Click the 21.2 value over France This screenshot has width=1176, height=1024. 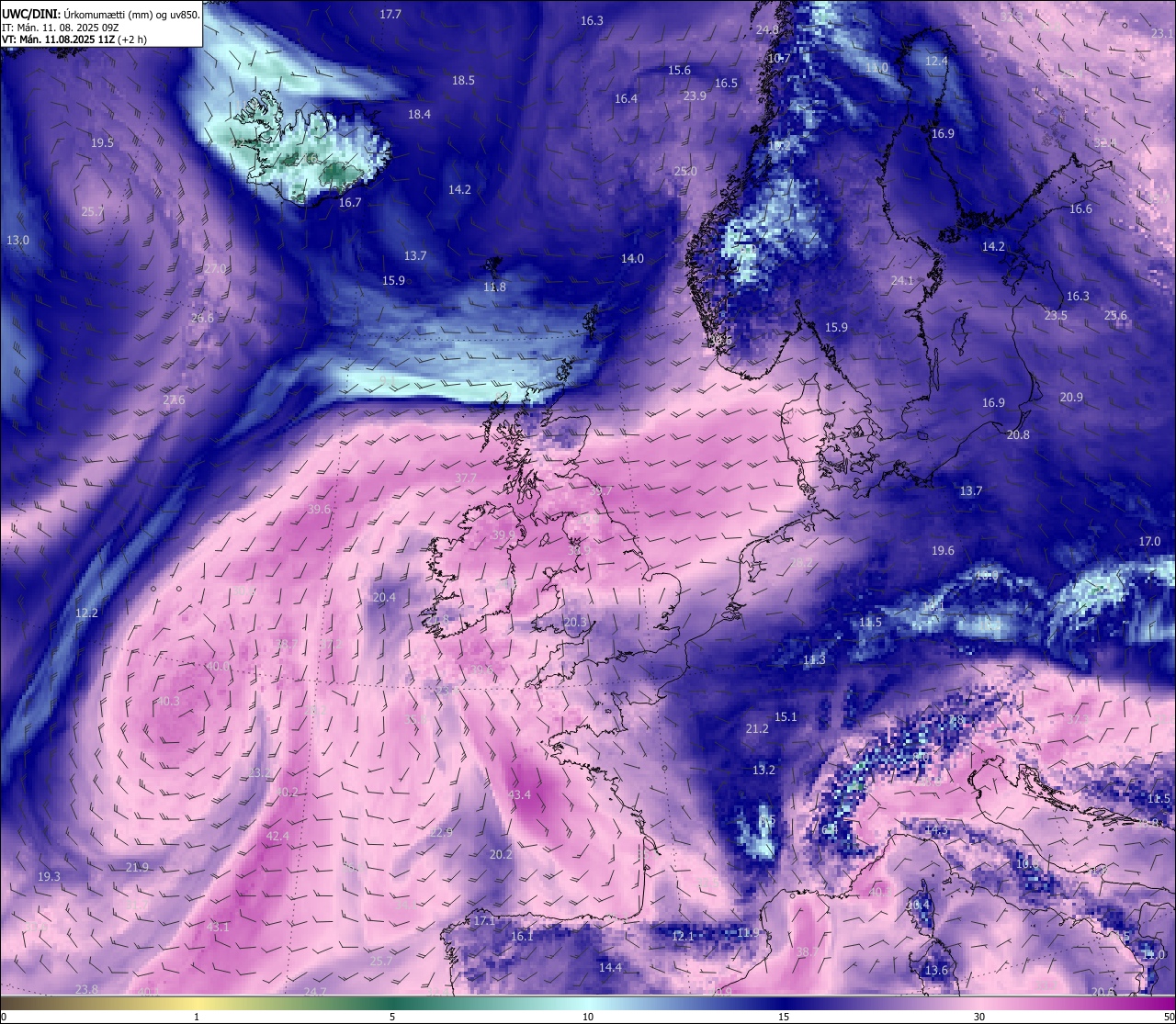click(757, 728)
